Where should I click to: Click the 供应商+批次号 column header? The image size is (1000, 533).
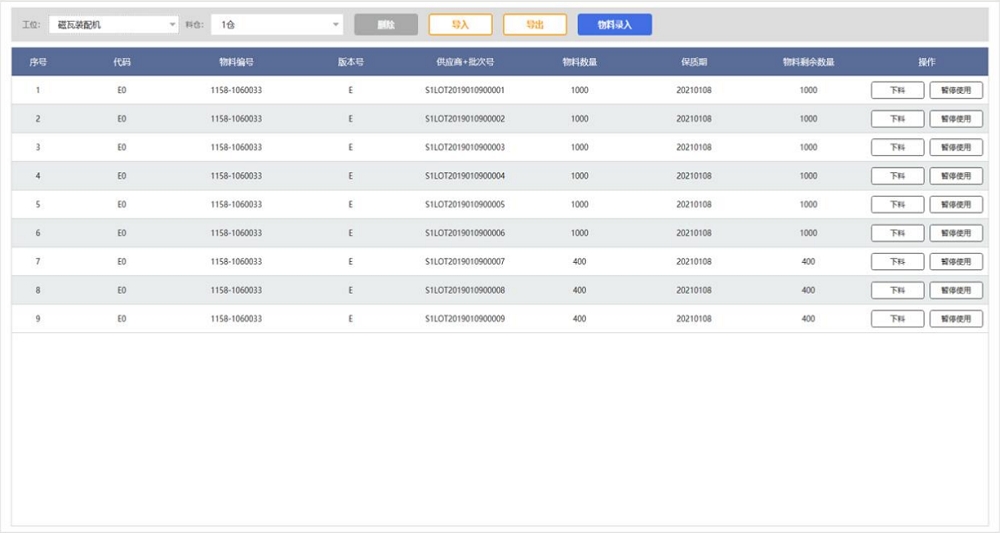point(464,62)
